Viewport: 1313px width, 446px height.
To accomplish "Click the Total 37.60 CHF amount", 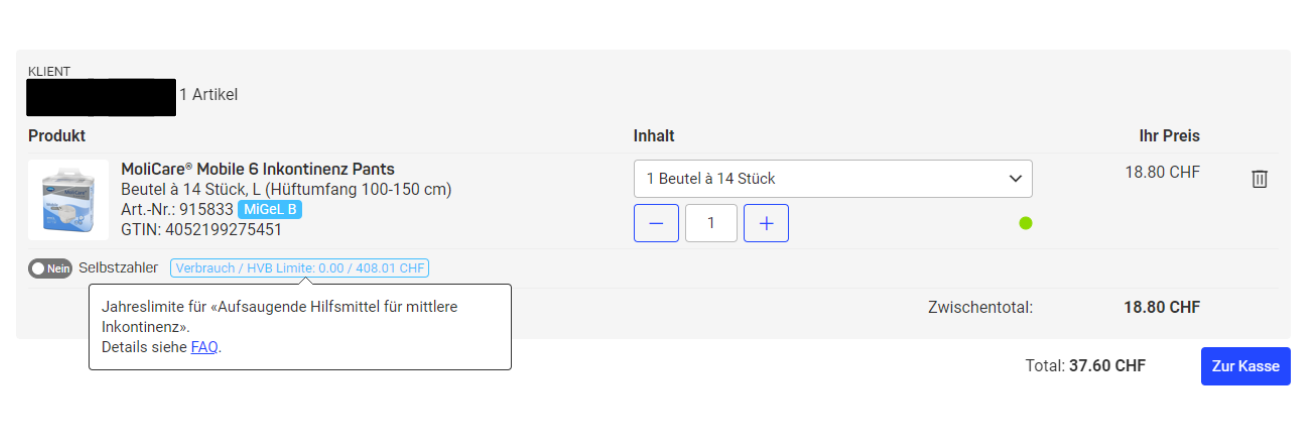I will [x=1107, y=366].
